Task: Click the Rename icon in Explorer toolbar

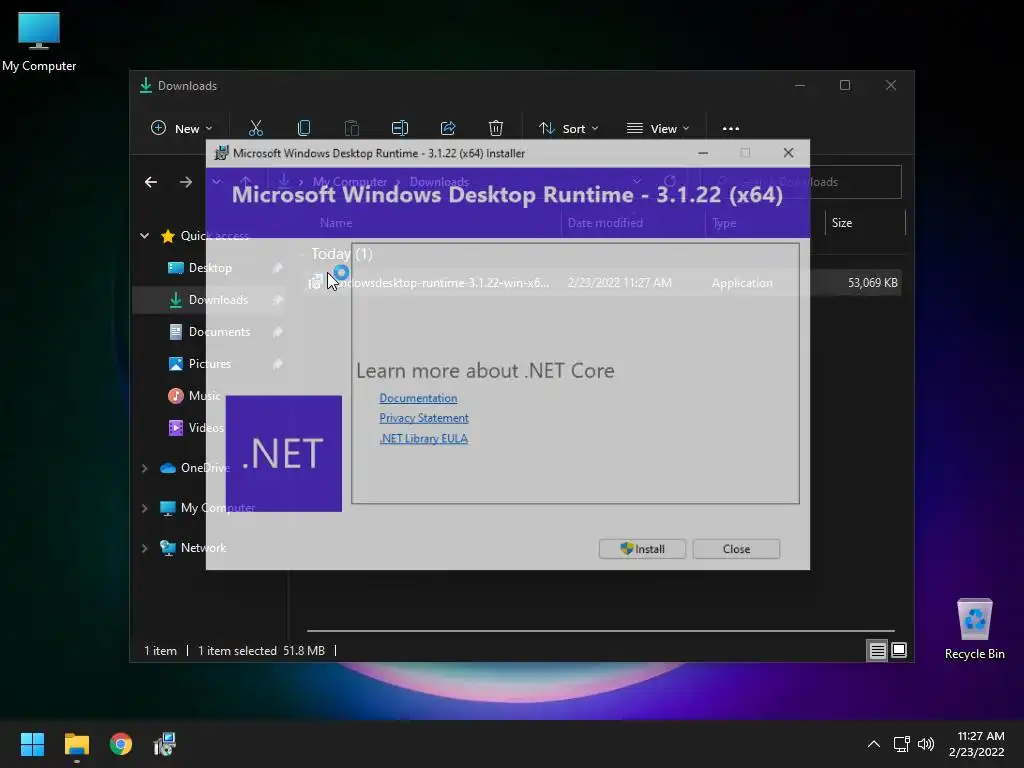Action: click(400, 129)
